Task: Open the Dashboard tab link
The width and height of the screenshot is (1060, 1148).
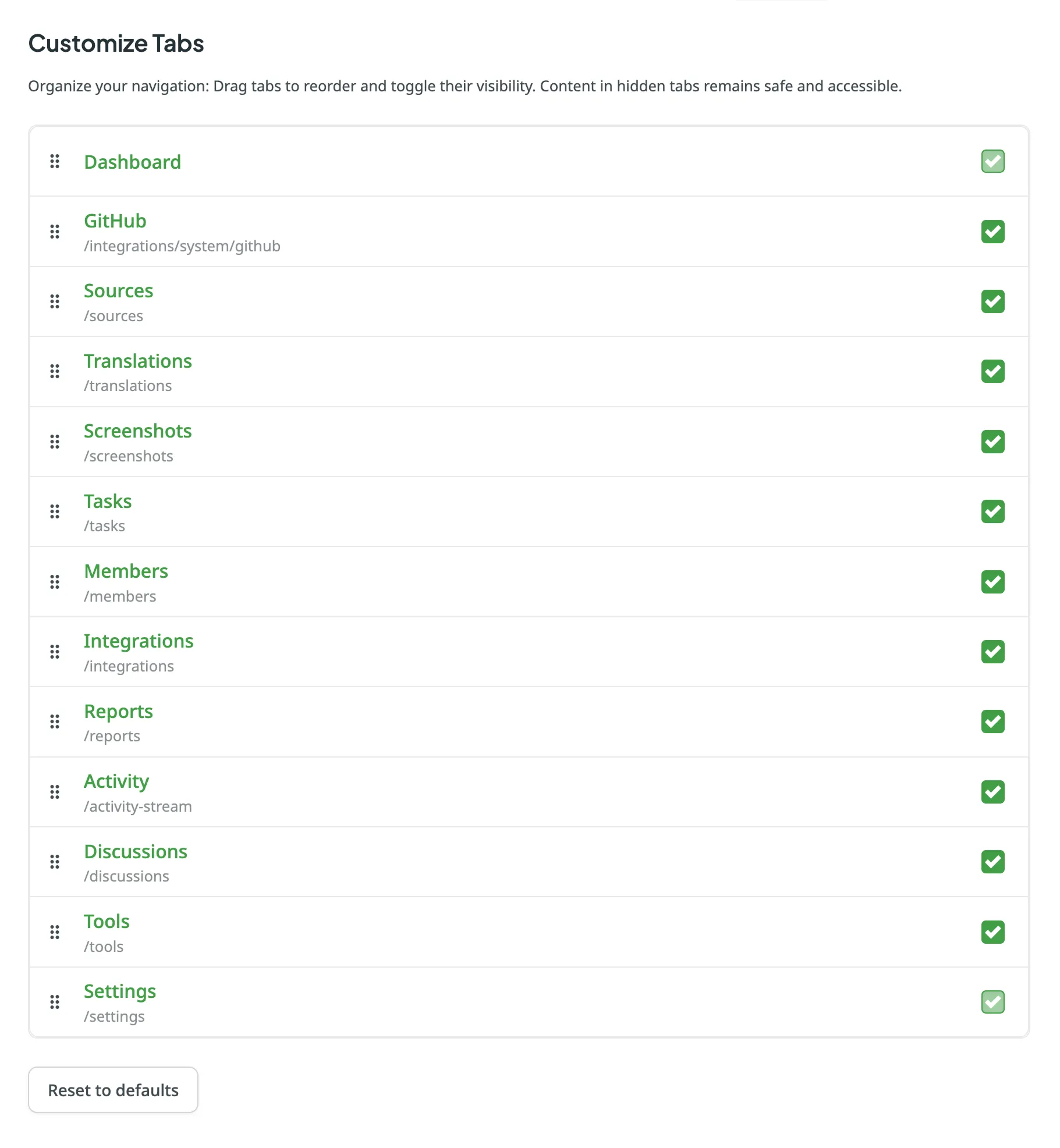Action: (132, 162)
